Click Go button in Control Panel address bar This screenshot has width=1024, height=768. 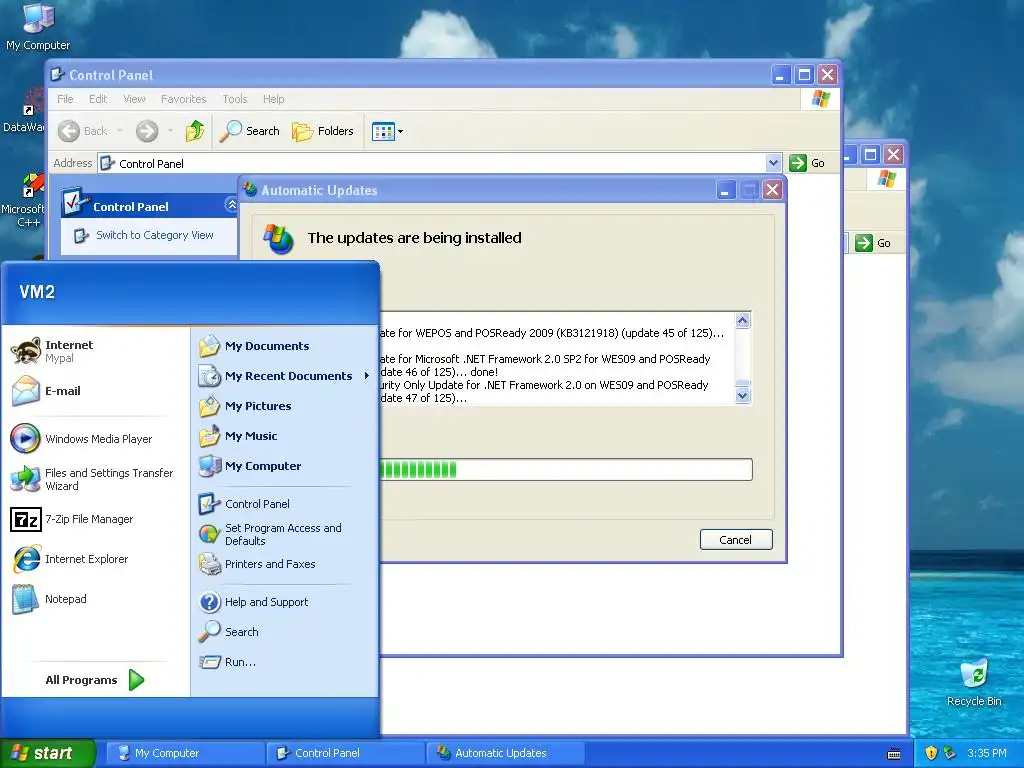click(x=808, y=163)
